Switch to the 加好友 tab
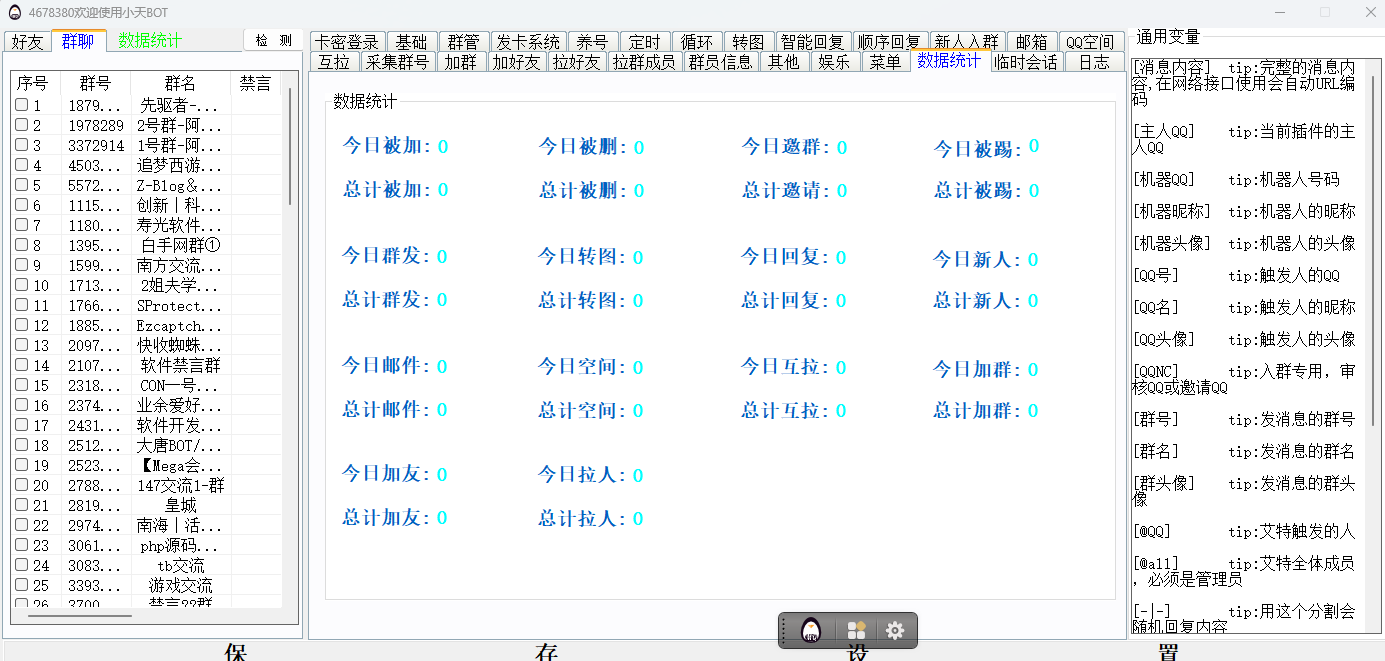Viewport: 1385px width, 661px height. click(x=516, y=62)
